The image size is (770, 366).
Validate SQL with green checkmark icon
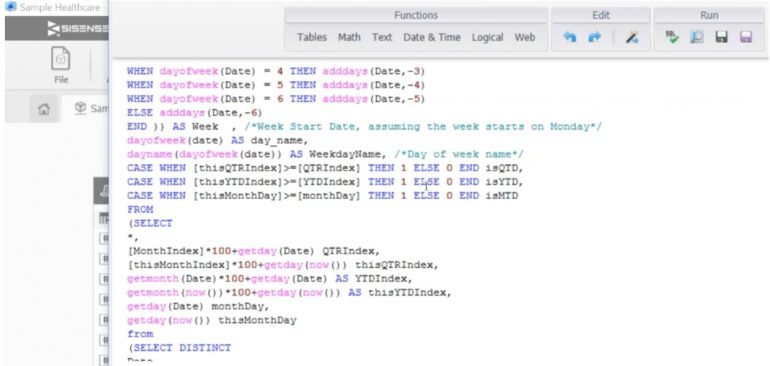point(672,37)
